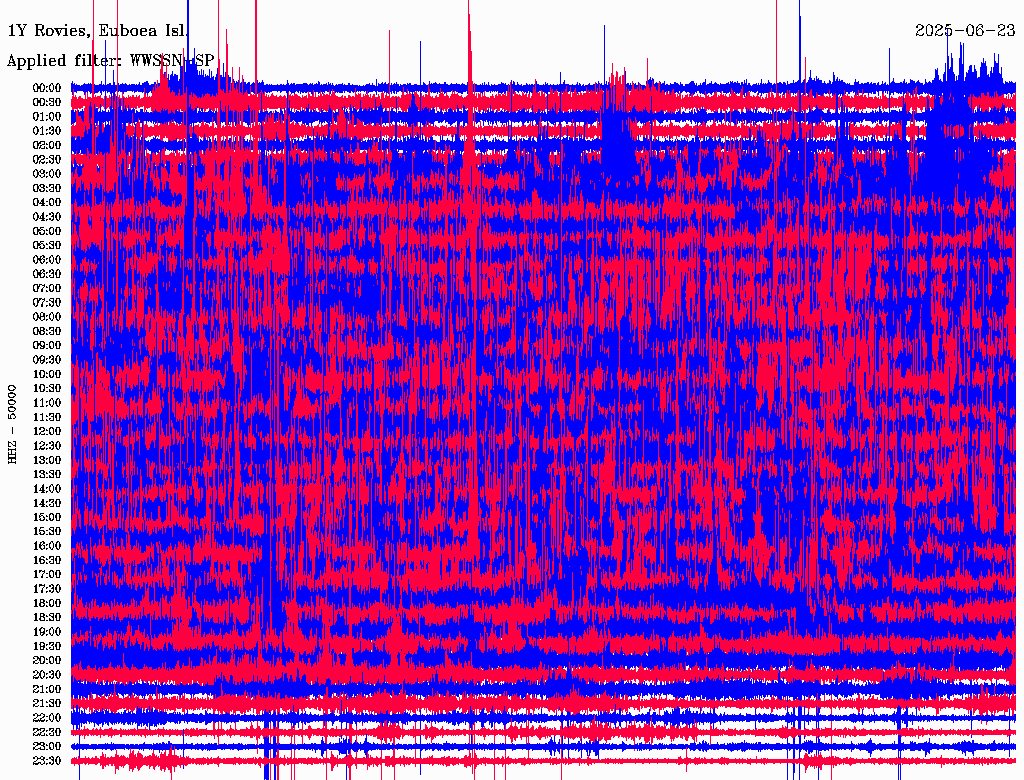Select the 21:30 time label
This screenshot has height=780, width=1024.
pyautogui.click(x=47, y=703)
